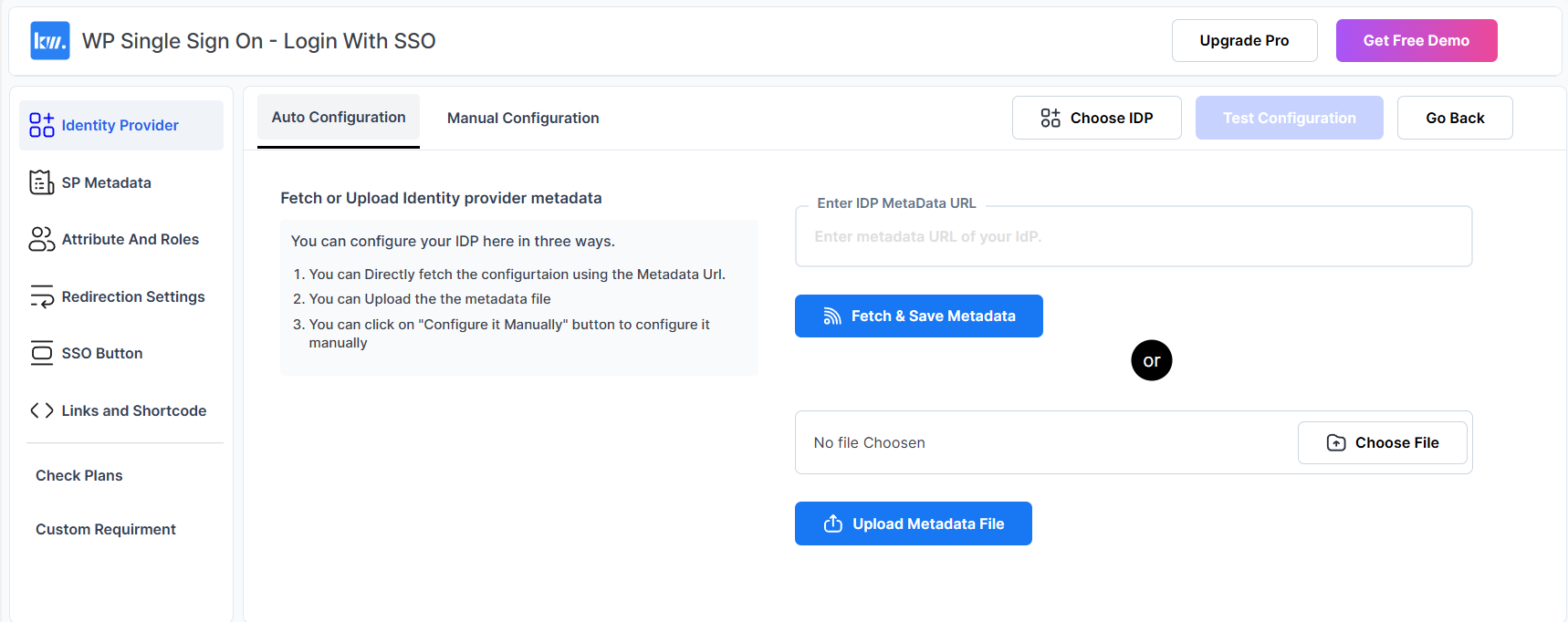Click the upload icon inside Choose File

(x=1334, y=442)
